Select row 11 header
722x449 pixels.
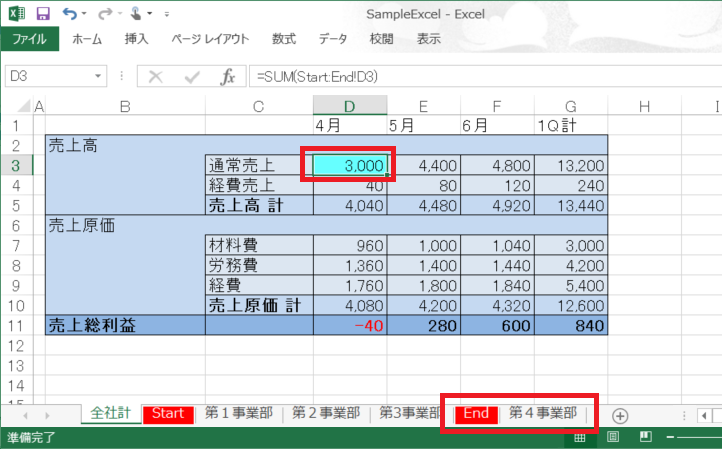click(x=16, y=326)
